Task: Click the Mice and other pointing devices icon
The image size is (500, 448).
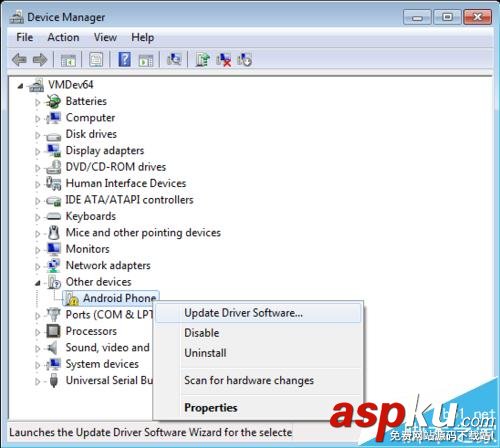Action: click(x=53, y=233)
